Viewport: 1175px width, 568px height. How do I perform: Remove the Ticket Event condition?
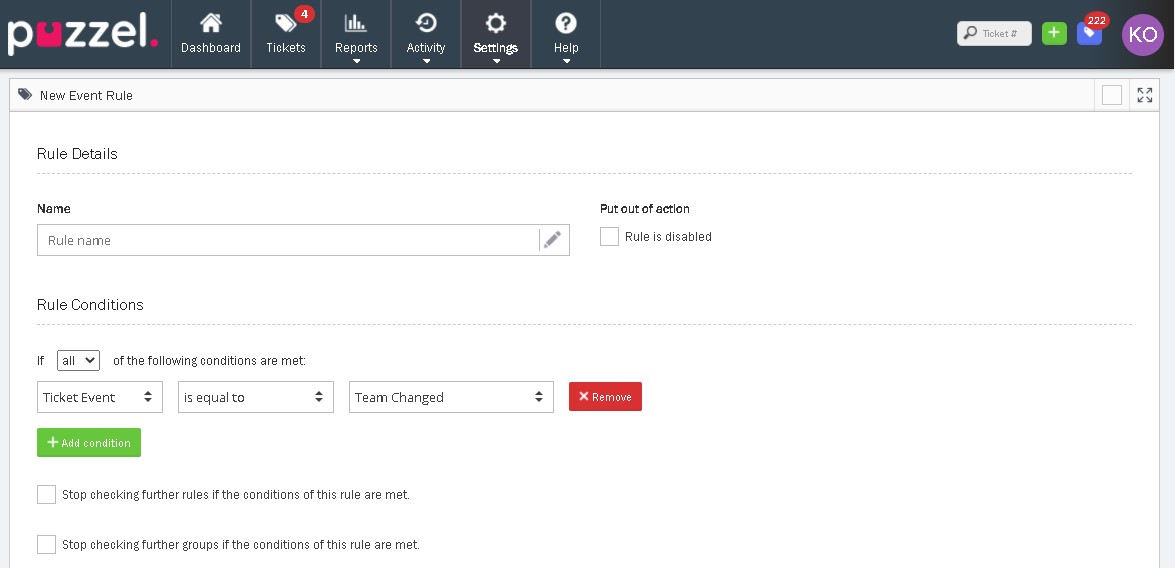[605, 397]
